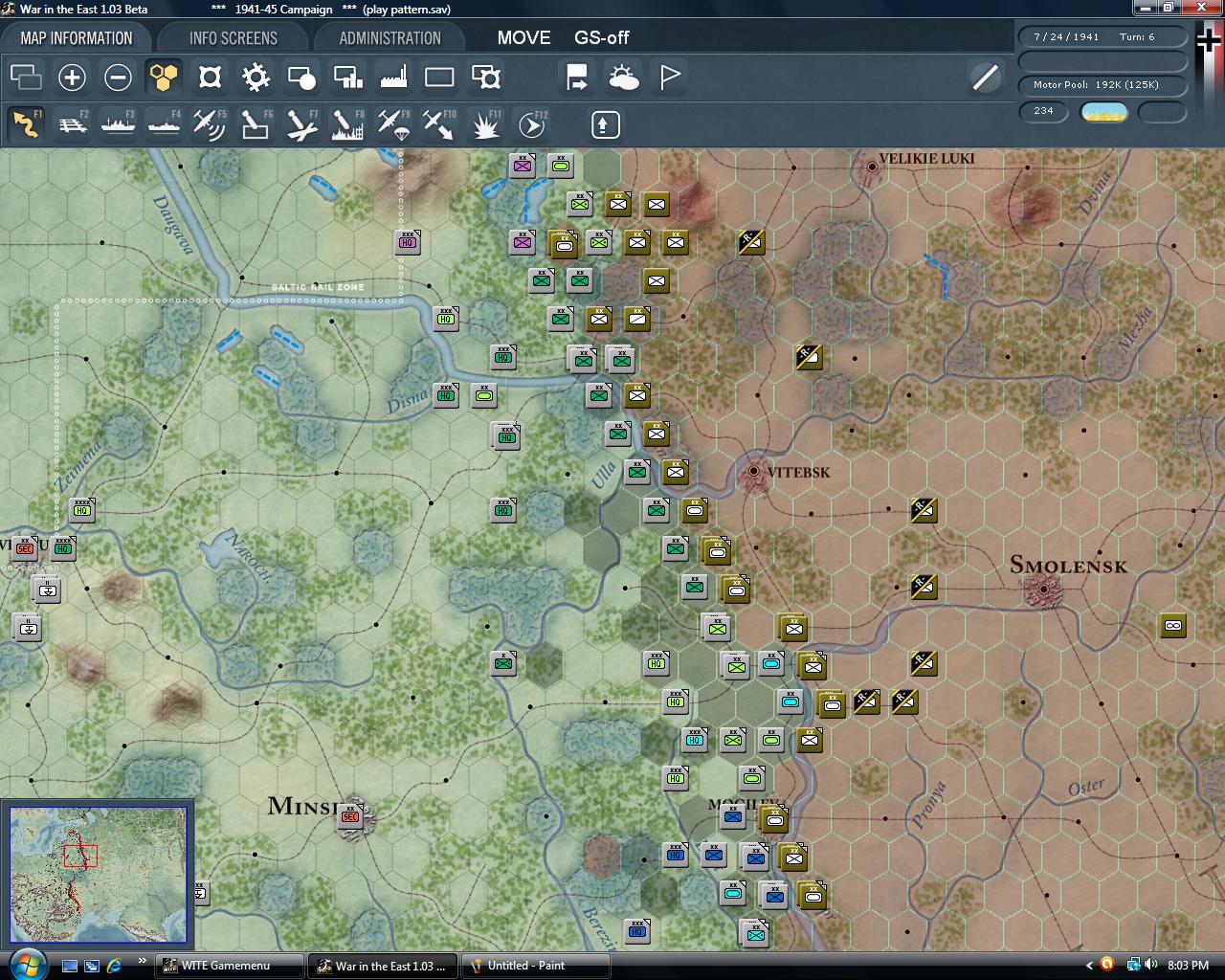The height and width of the screenshot is (980, 1225).
Task: Open the MAP INFORMATION tab
Action: [x=77, y=38]
